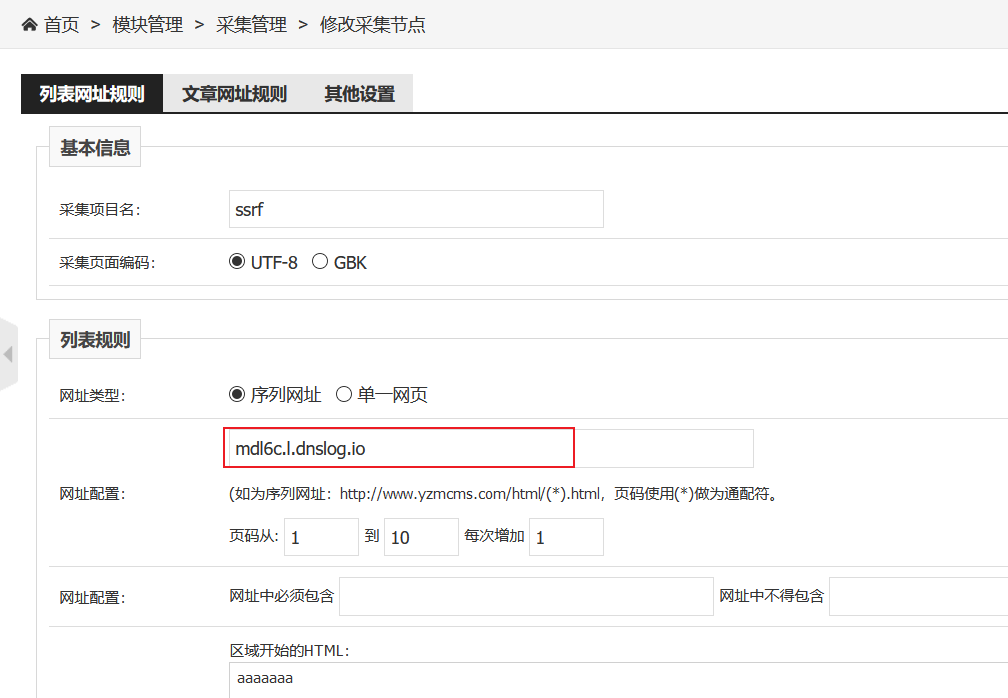Viewport: 1008px width, 698px height.
Task: Click the 到 end page input showing 10
Action: (421, 537)
